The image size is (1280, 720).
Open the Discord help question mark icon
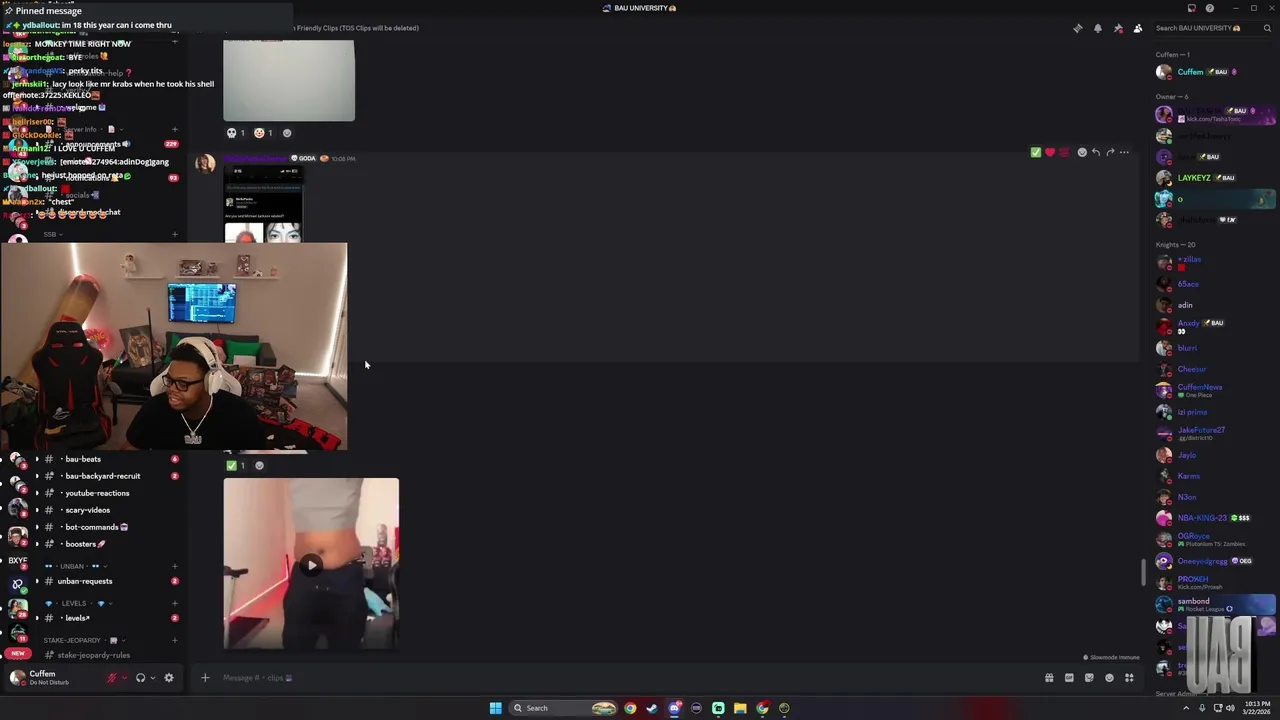coord(1210,8)
